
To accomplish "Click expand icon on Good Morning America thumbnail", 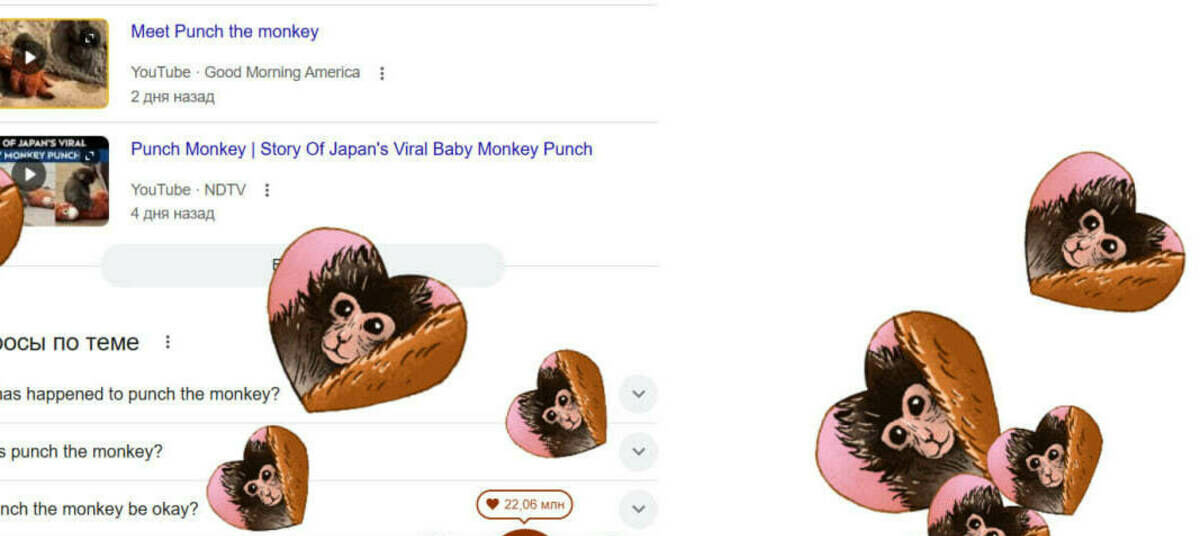I will [x=90, y=38].
